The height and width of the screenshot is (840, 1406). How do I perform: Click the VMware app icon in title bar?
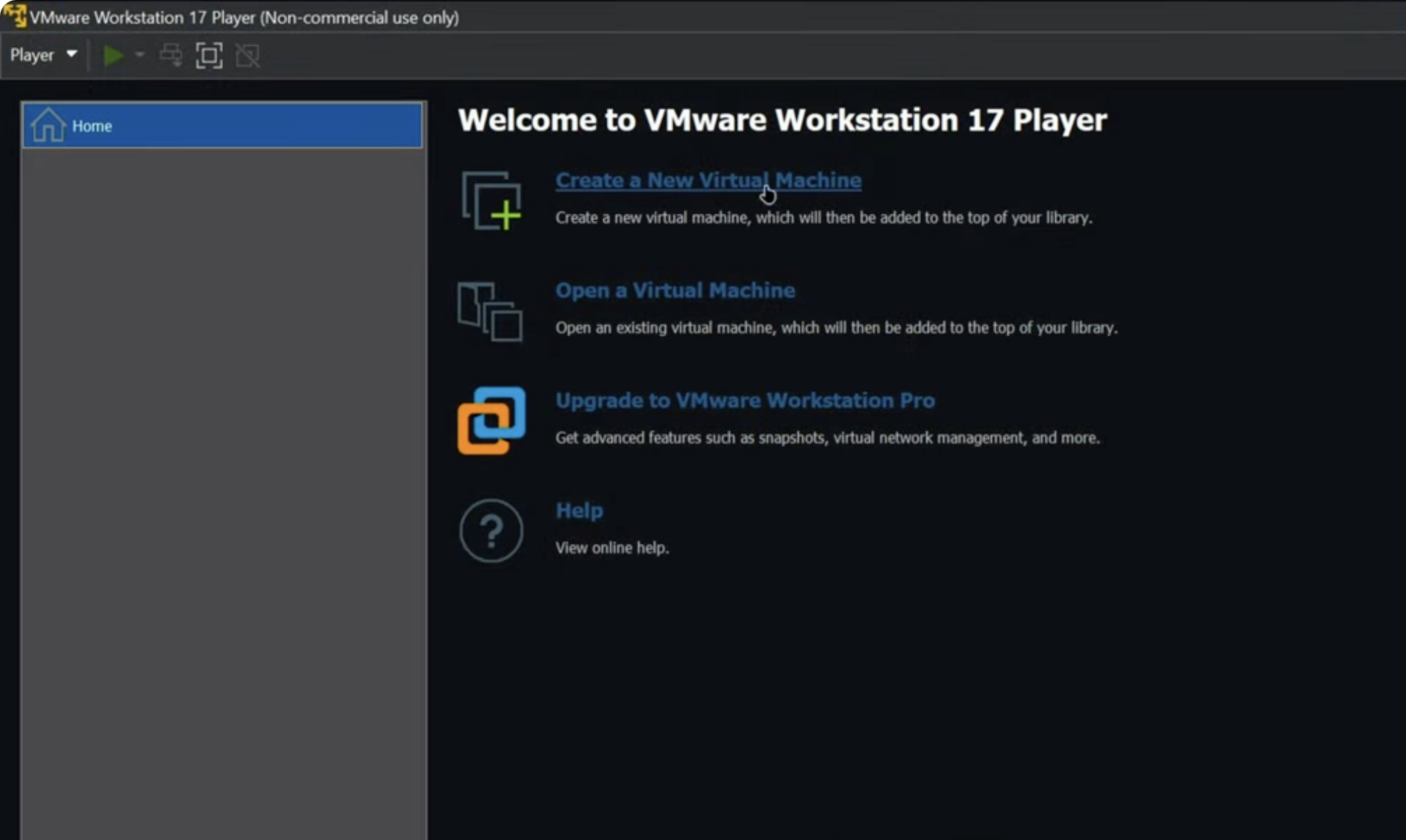click(x=14, y=16)
